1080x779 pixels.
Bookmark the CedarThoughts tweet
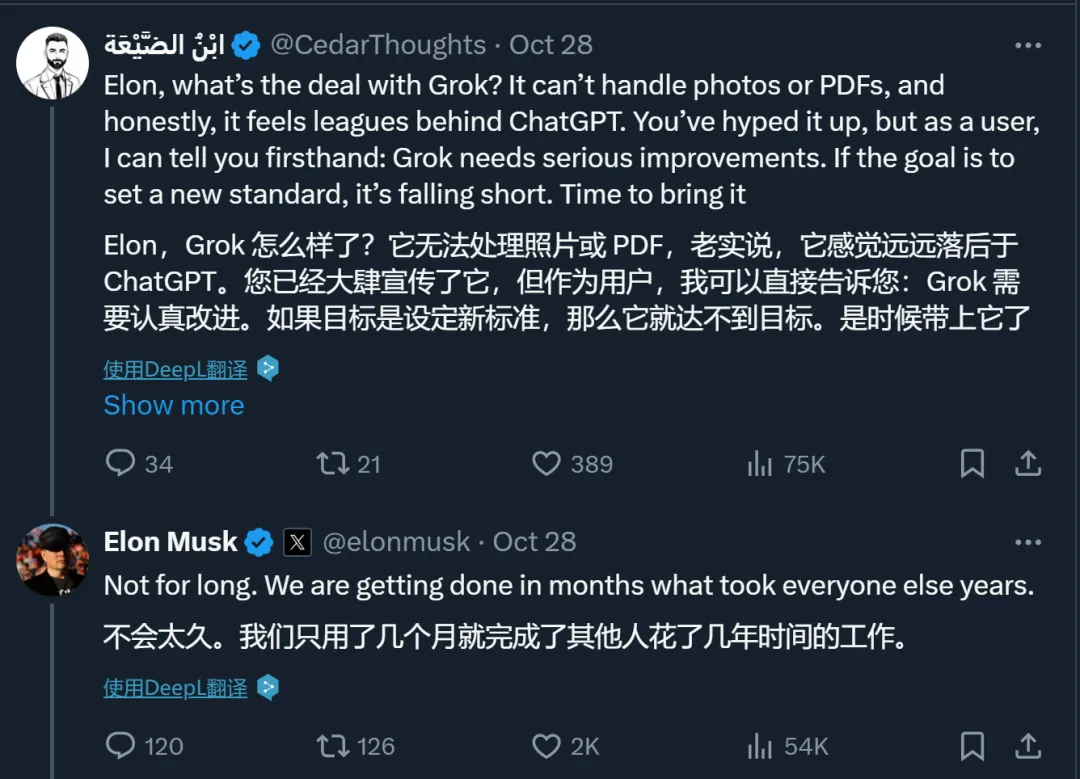point(971,463)
